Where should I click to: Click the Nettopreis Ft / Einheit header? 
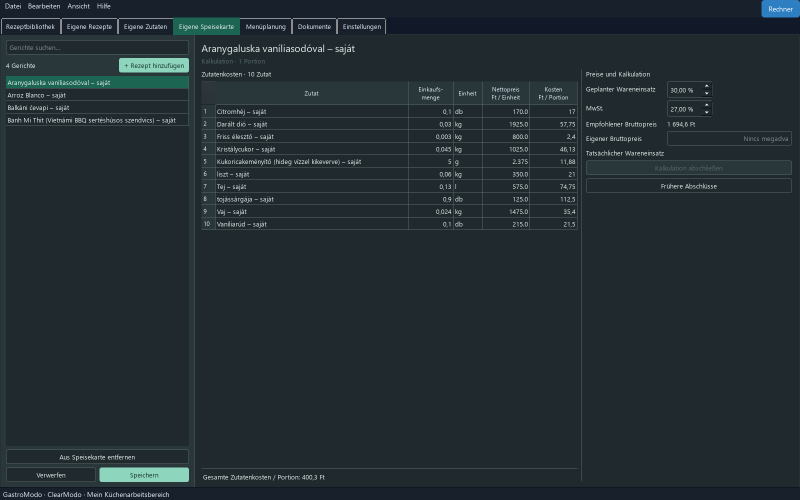point(506,93)
